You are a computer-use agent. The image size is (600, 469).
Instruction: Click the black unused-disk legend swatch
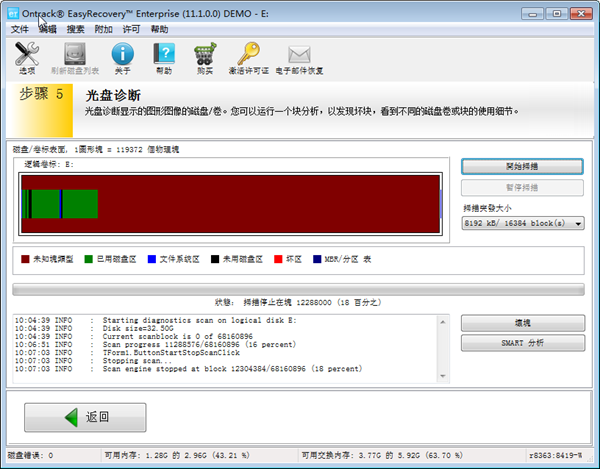tap(215, 259)
